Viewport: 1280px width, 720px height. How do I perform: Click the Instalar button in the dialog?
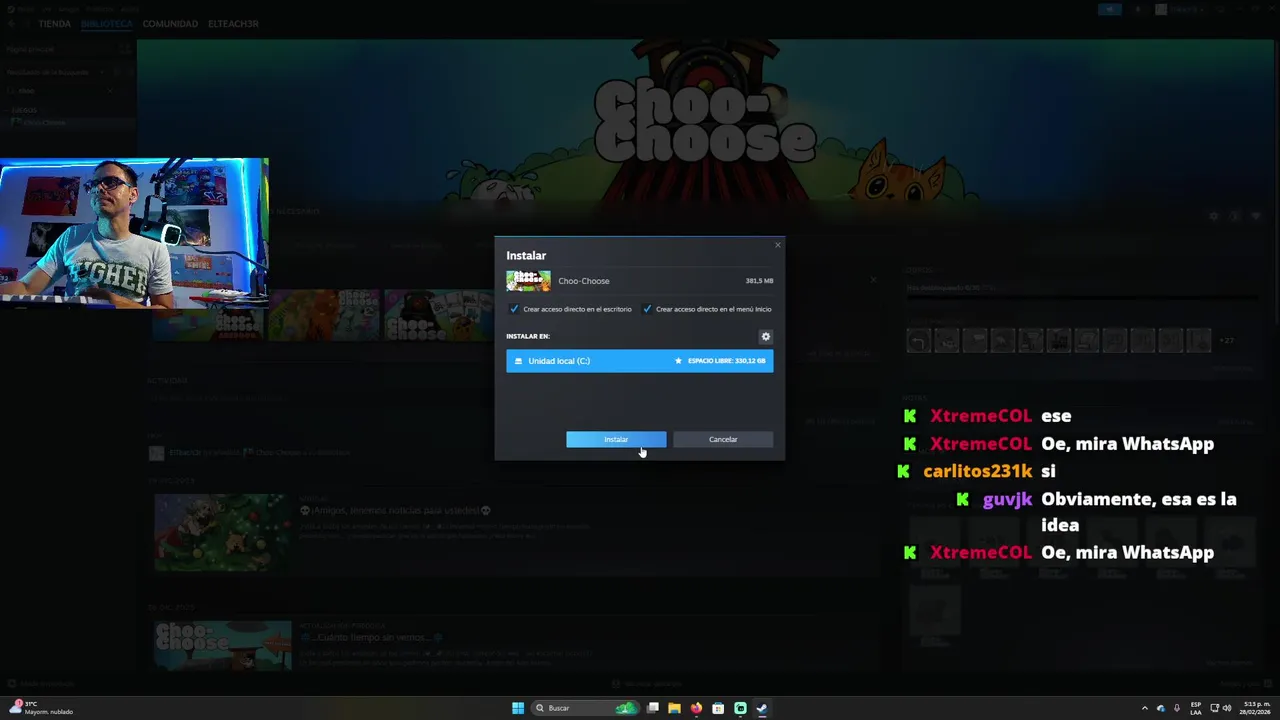pos(616,439)
